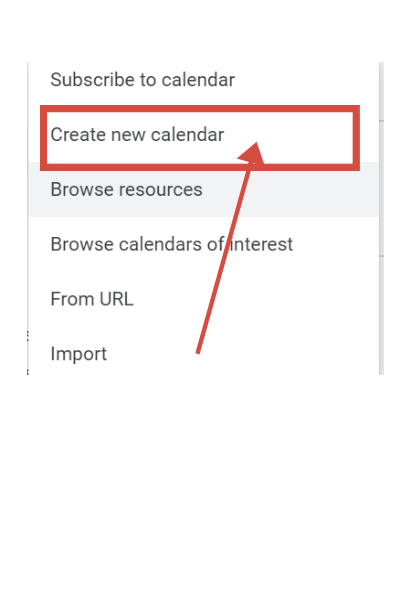This screenshot has width=400, height=600.
Task: Select Browse calendars of interest
Action: (x=171, y=244)
